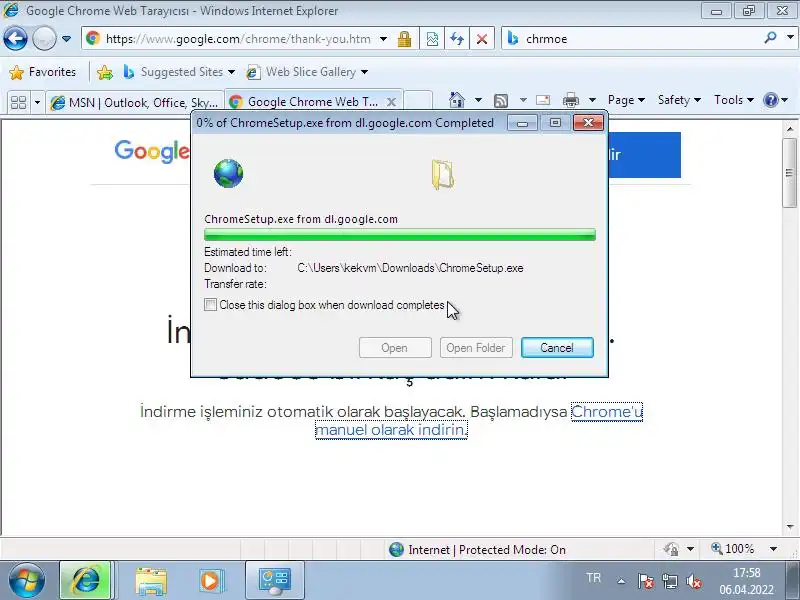Viewport: 800px width, 600px height.
Task: Open the Windows Start button
Action: click(x=26, y=580)
